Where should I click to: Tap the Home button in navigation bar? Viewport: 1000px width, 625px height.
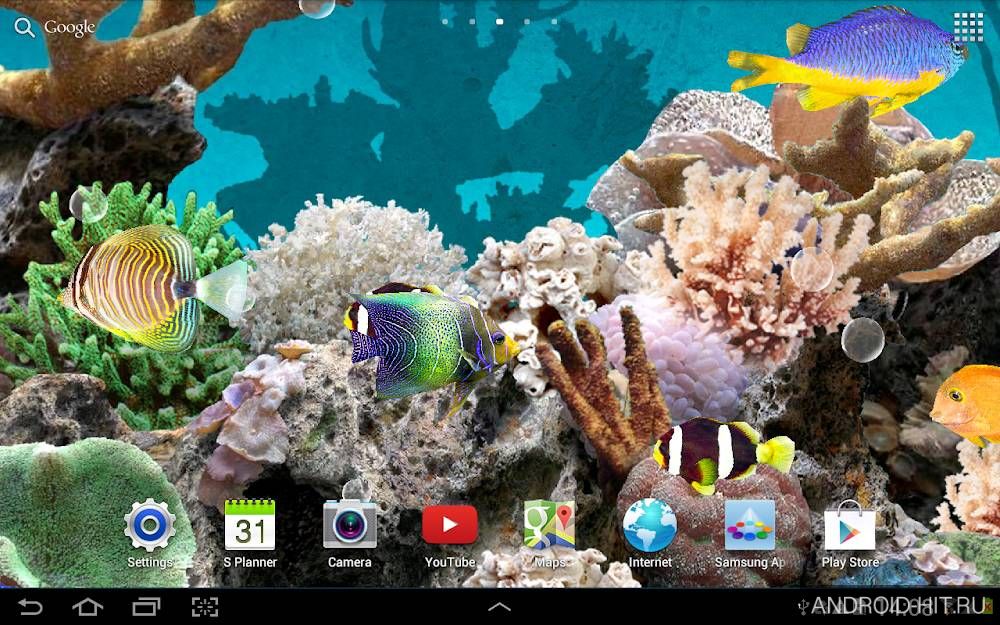tap(87, 607)
